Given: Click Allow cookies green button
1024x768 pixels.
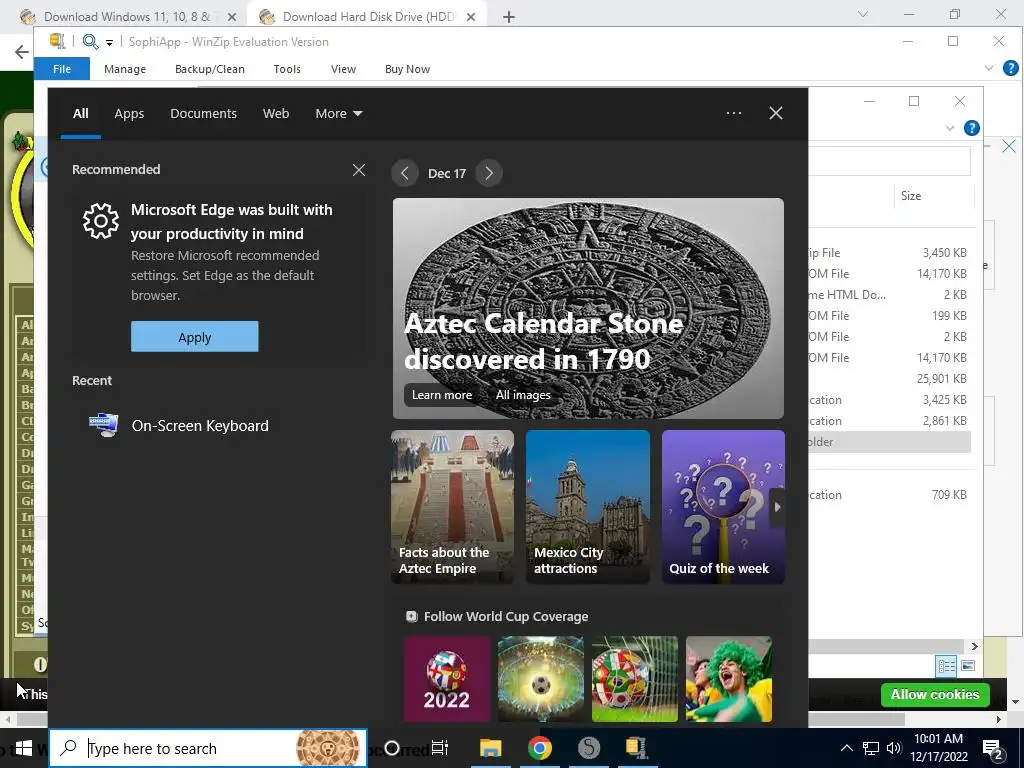Looking at the screenshot, I should (x=935, y=694).
